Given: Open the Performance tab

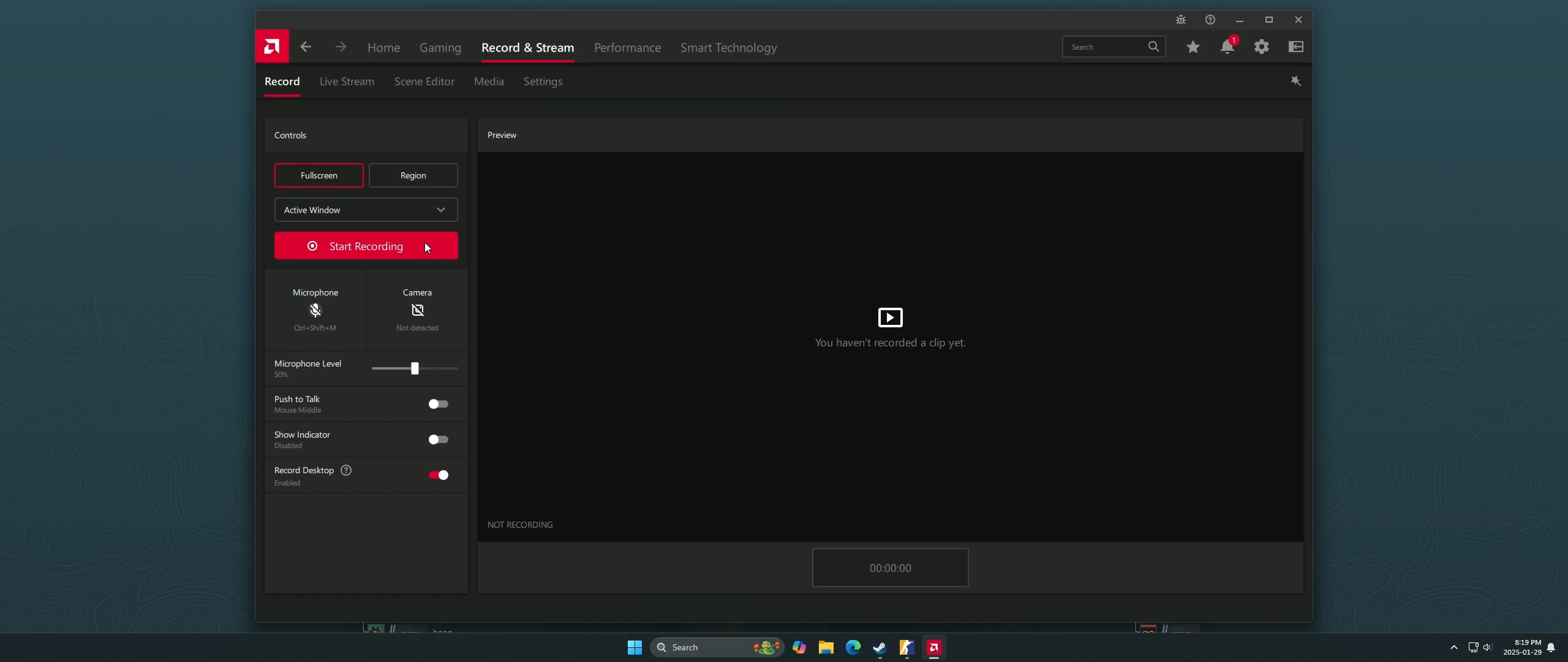Looking at the screenshot, I should coord(627,47).
